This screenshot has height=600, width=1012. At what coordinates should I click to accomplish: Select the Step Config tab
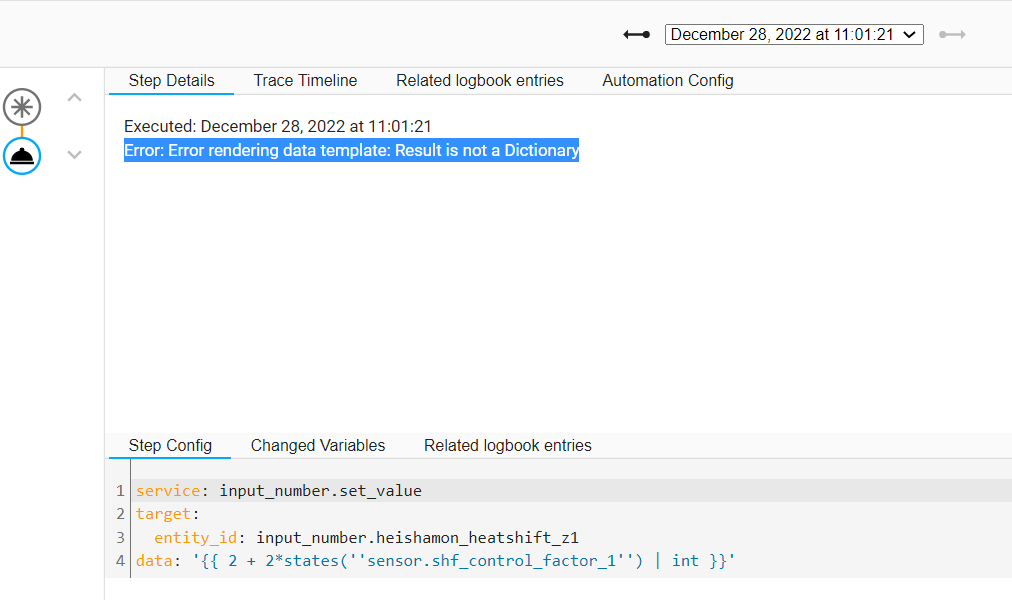pyautogui.click(x=170, y=446)
